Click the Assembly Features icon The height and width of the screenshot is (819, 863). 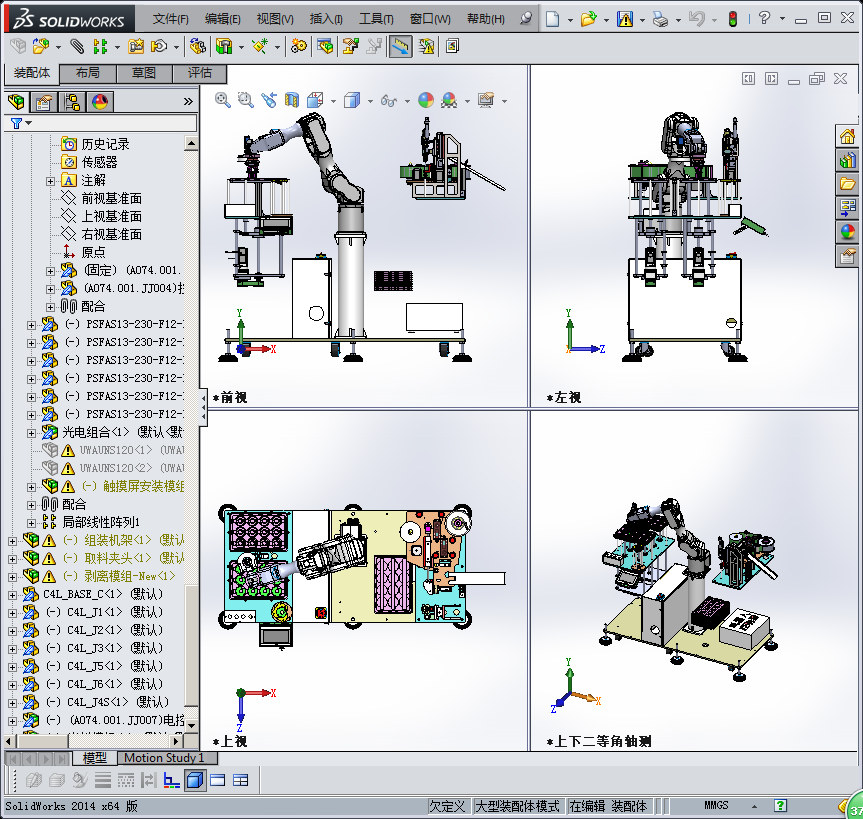point(223,46)
